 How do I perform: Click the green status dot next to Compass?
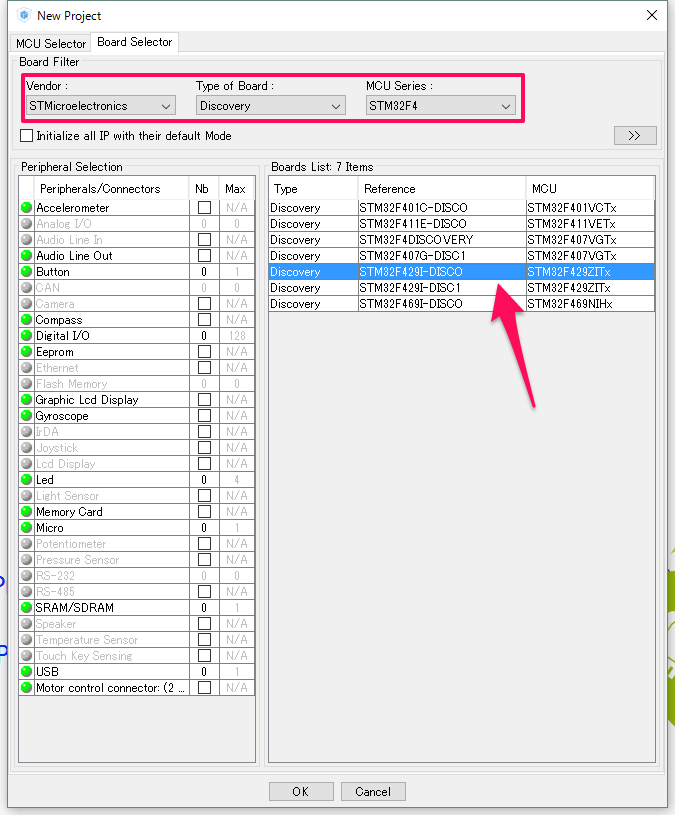click(27, 320)
